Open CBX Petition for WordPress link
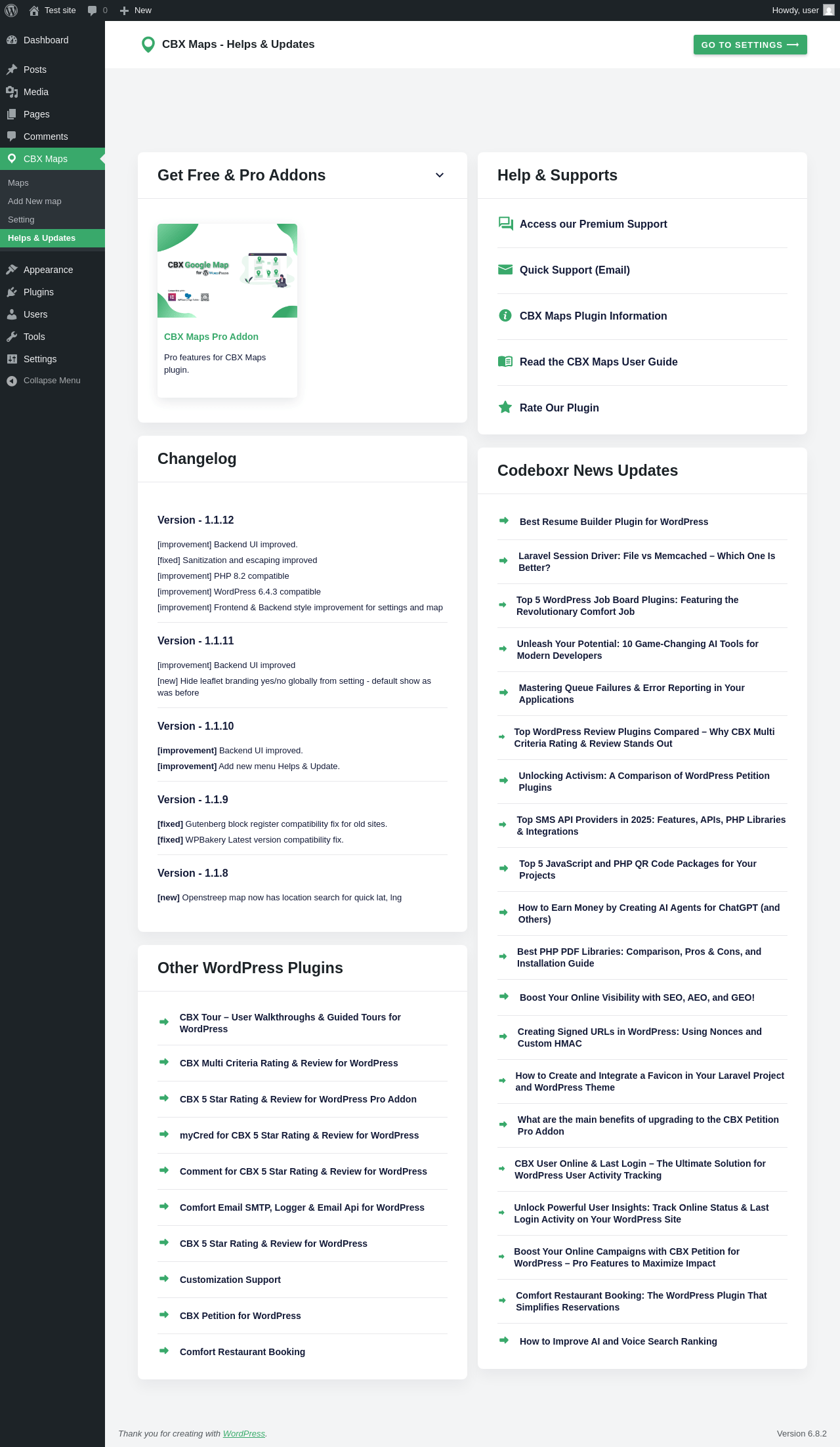Viewport: 840px width, 1447px height. 240,1316
